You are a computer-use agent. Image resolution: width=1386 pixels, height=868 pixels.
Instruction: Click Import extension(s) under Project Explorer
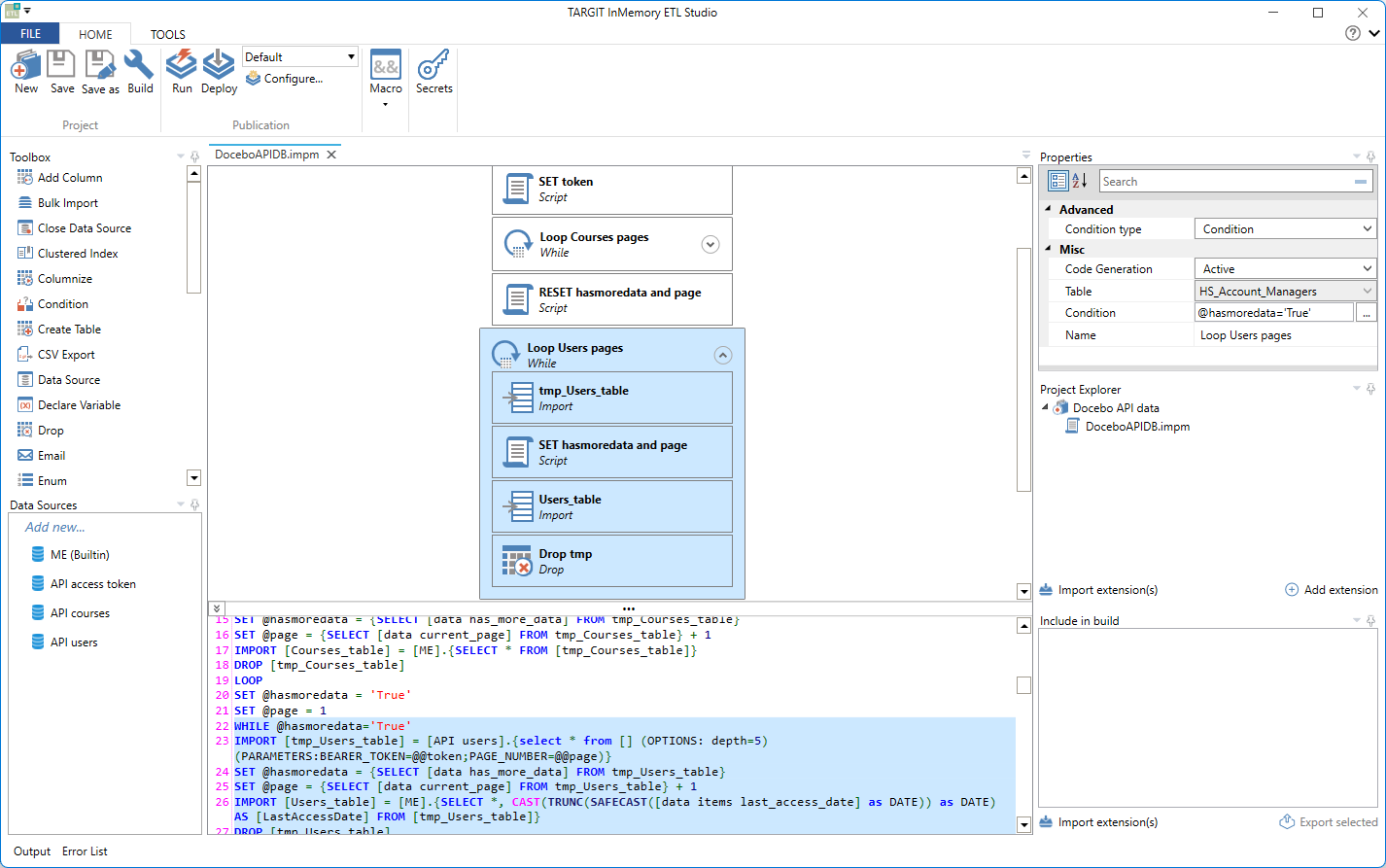click(1098, 590)
